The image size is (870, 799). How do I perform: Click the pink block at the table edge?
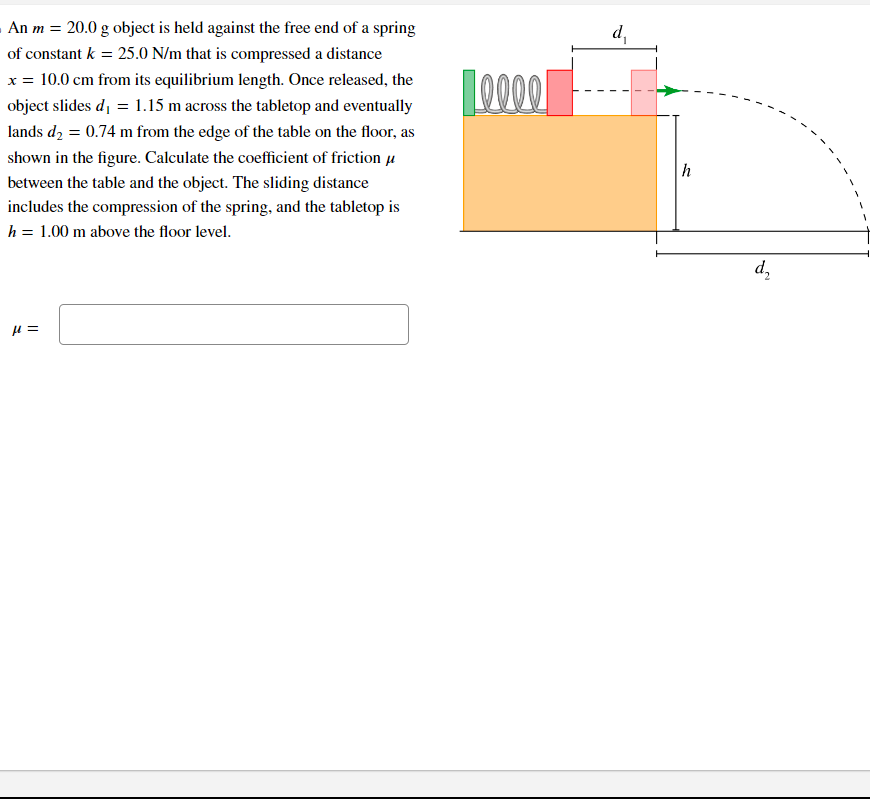[x=643, y=92]
